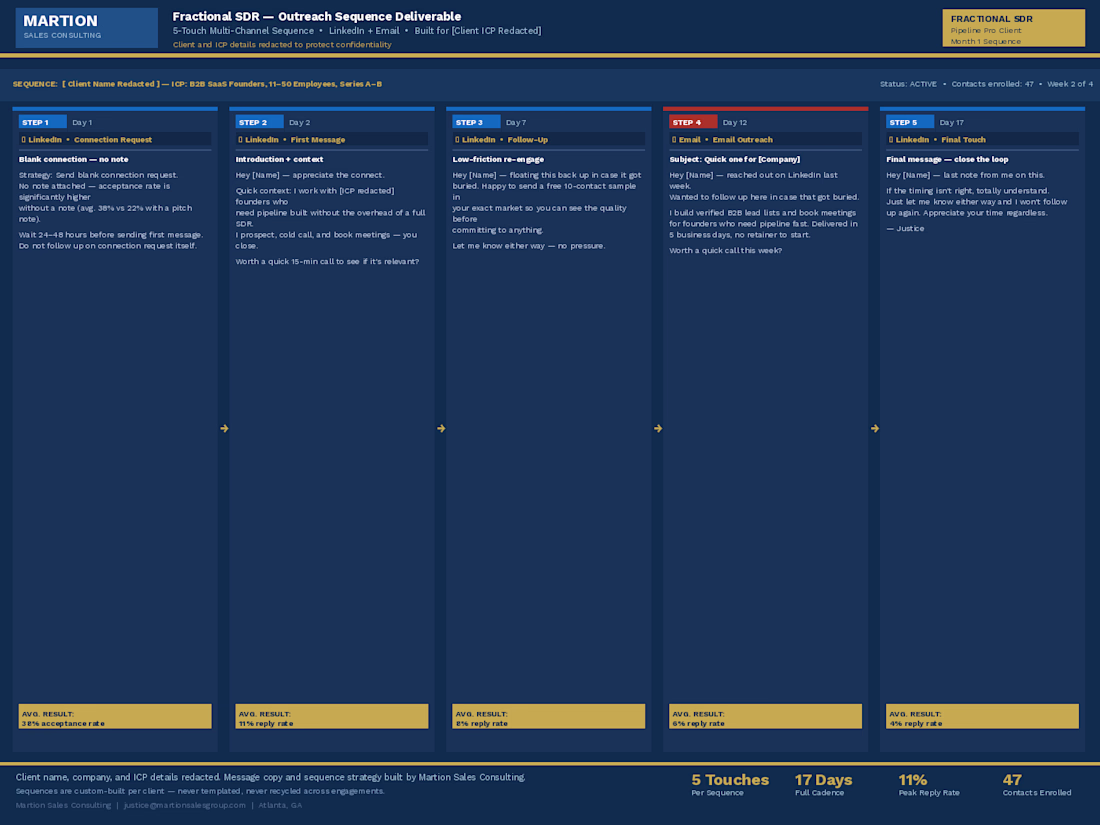The width and height of the screenshot is (1100, 825).
Task: Click the 'Subject: Quick one for [Company]' heading
Action: point(735,159)
